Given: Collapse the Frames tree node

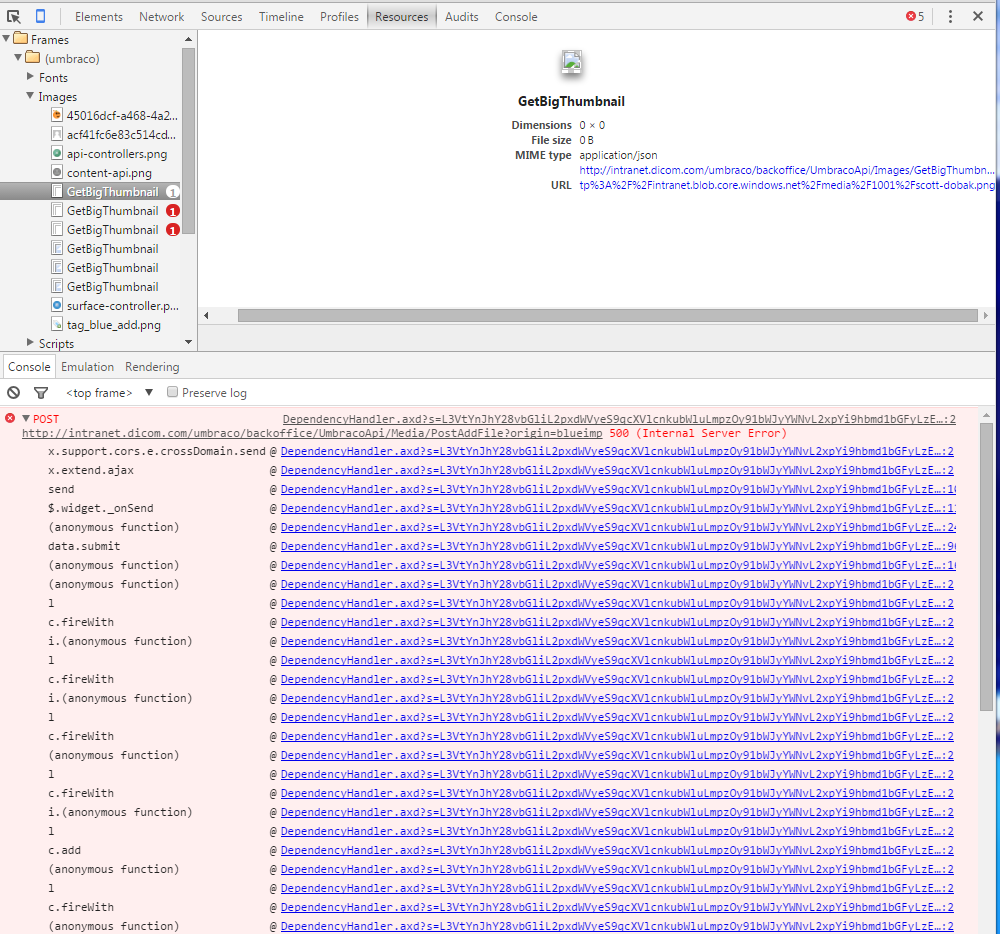Looking at the screenshot, I should click(6, 39).
